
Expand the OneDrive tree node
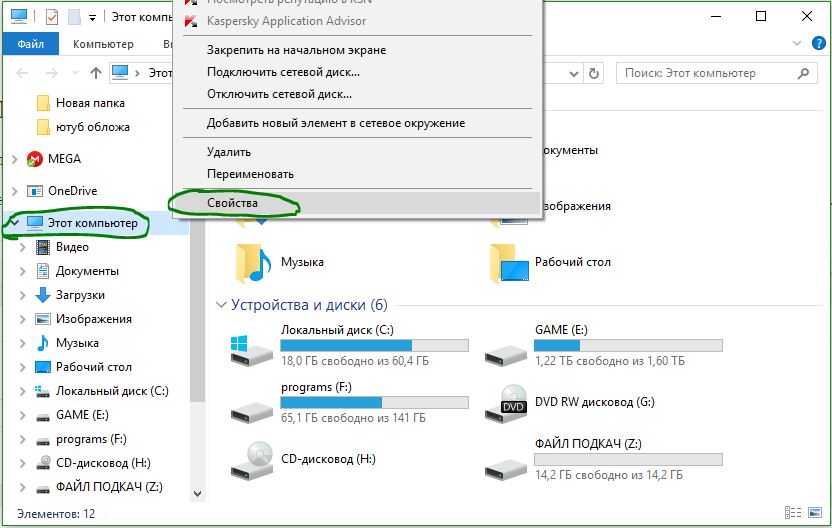[x=15, y=191]
